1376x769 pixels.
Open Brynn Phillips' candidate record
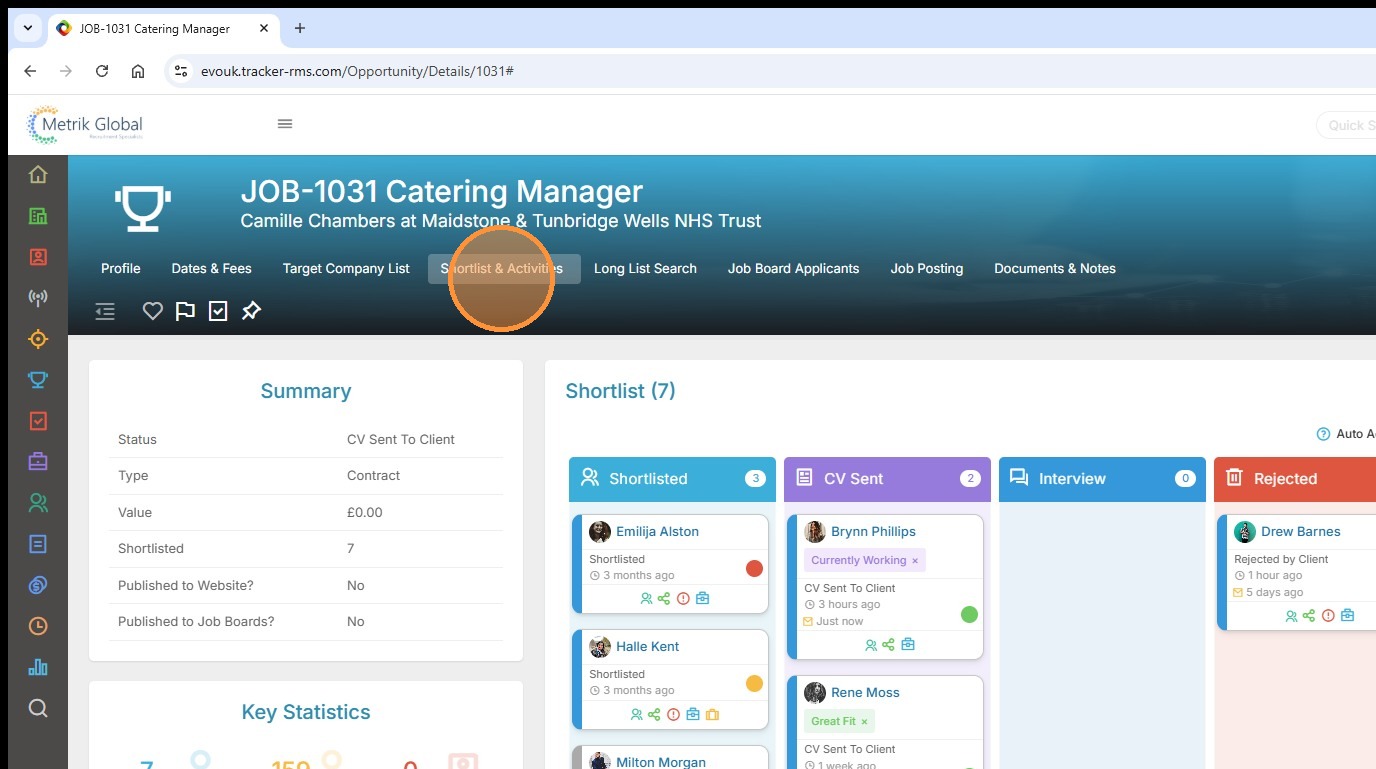(x=873, y=532)
